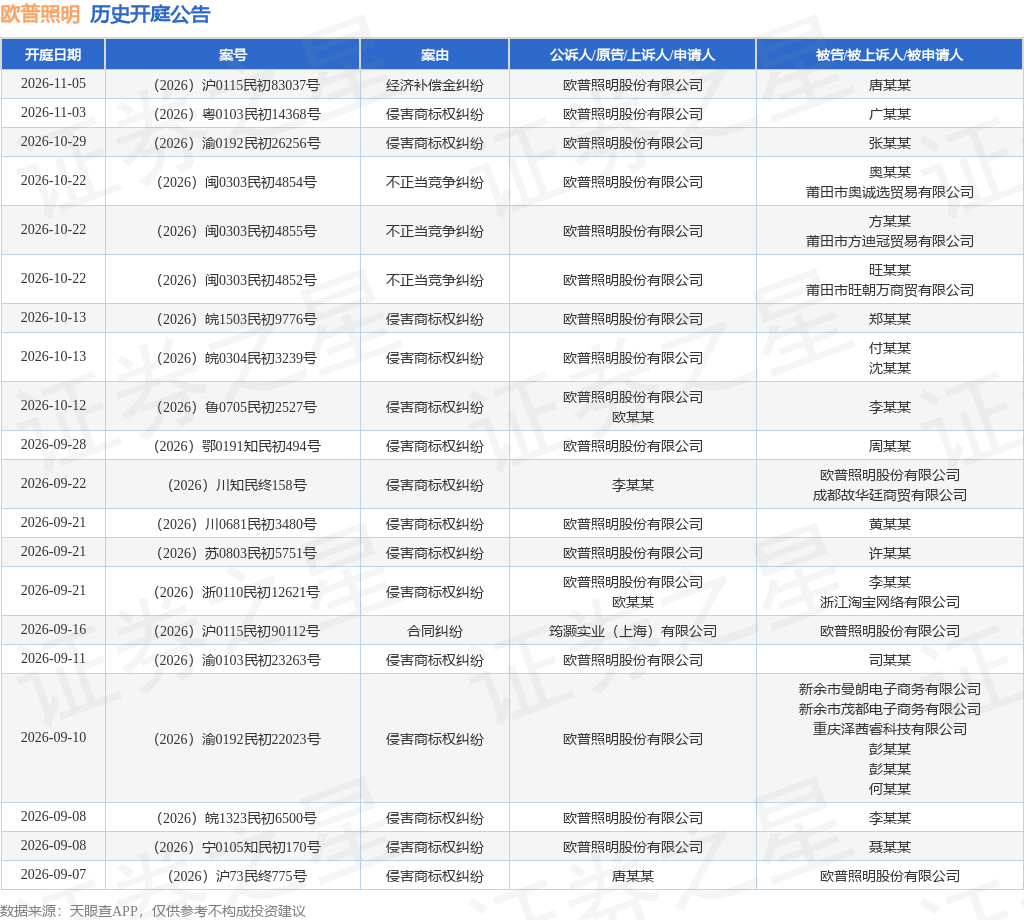1024x920 pixels.
Task: Click the 欧普照明 title text
Action: point(40,14)
